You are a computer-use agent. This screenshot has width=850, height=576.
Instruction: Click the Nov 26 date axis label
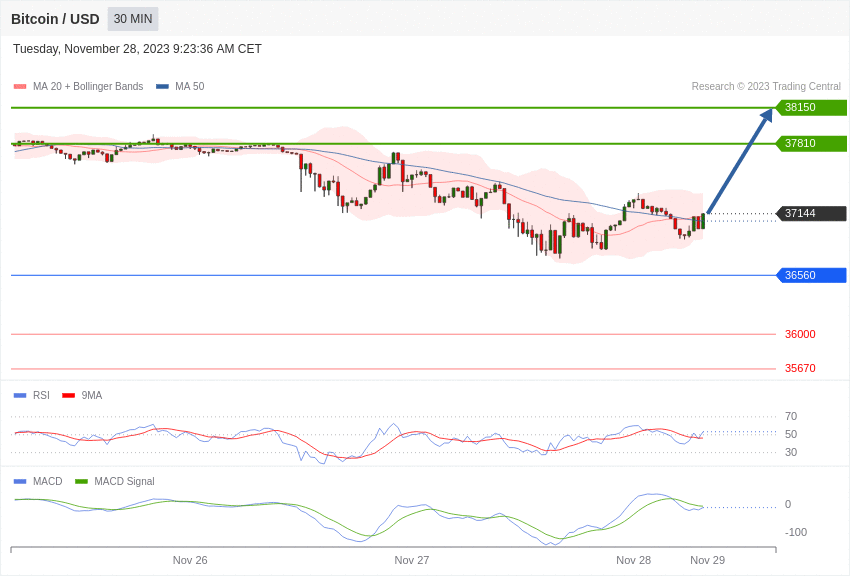(190, 560)
